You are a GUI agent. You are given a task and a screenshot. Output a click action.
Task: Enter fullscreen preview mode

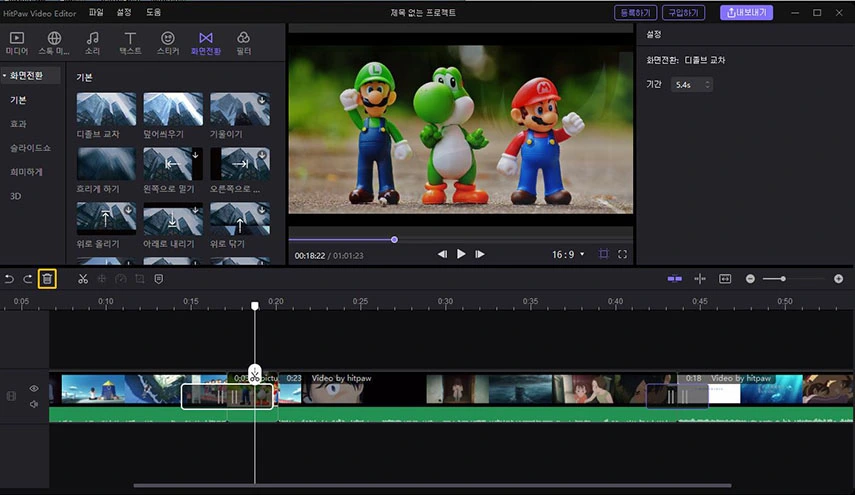click(622, 254)
